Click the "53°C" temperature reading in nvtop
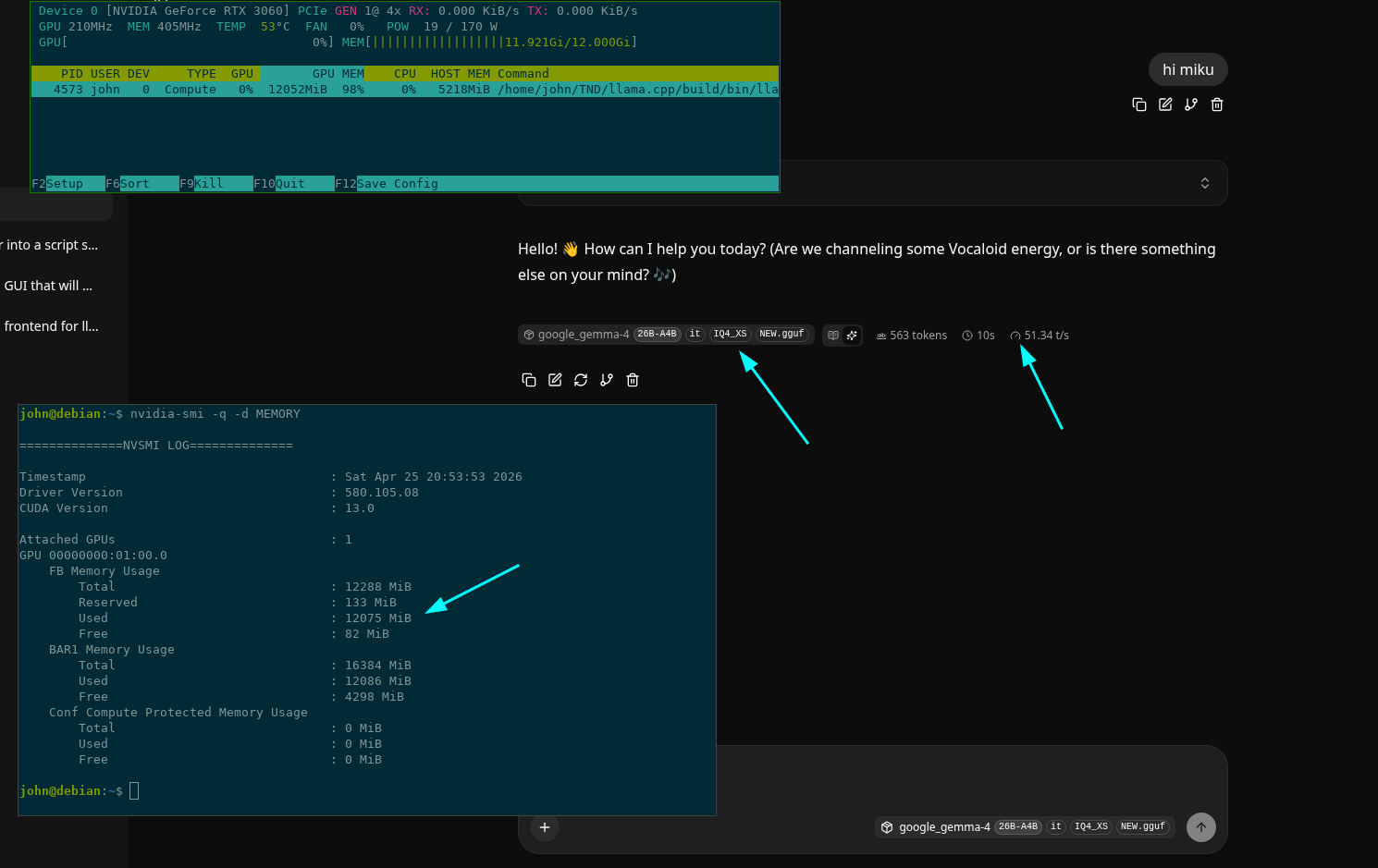This screenshot has height=868, width=1378. coord(276,27)
